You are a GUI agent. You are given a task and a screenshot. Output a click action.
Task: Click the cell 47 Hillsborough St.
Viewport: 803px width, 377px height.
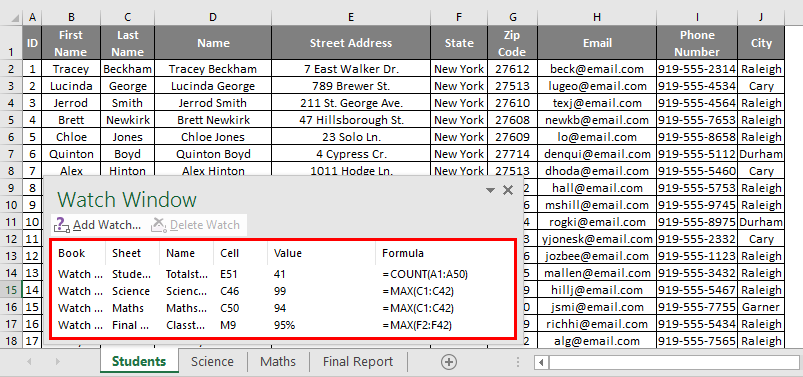coord(351,120)
